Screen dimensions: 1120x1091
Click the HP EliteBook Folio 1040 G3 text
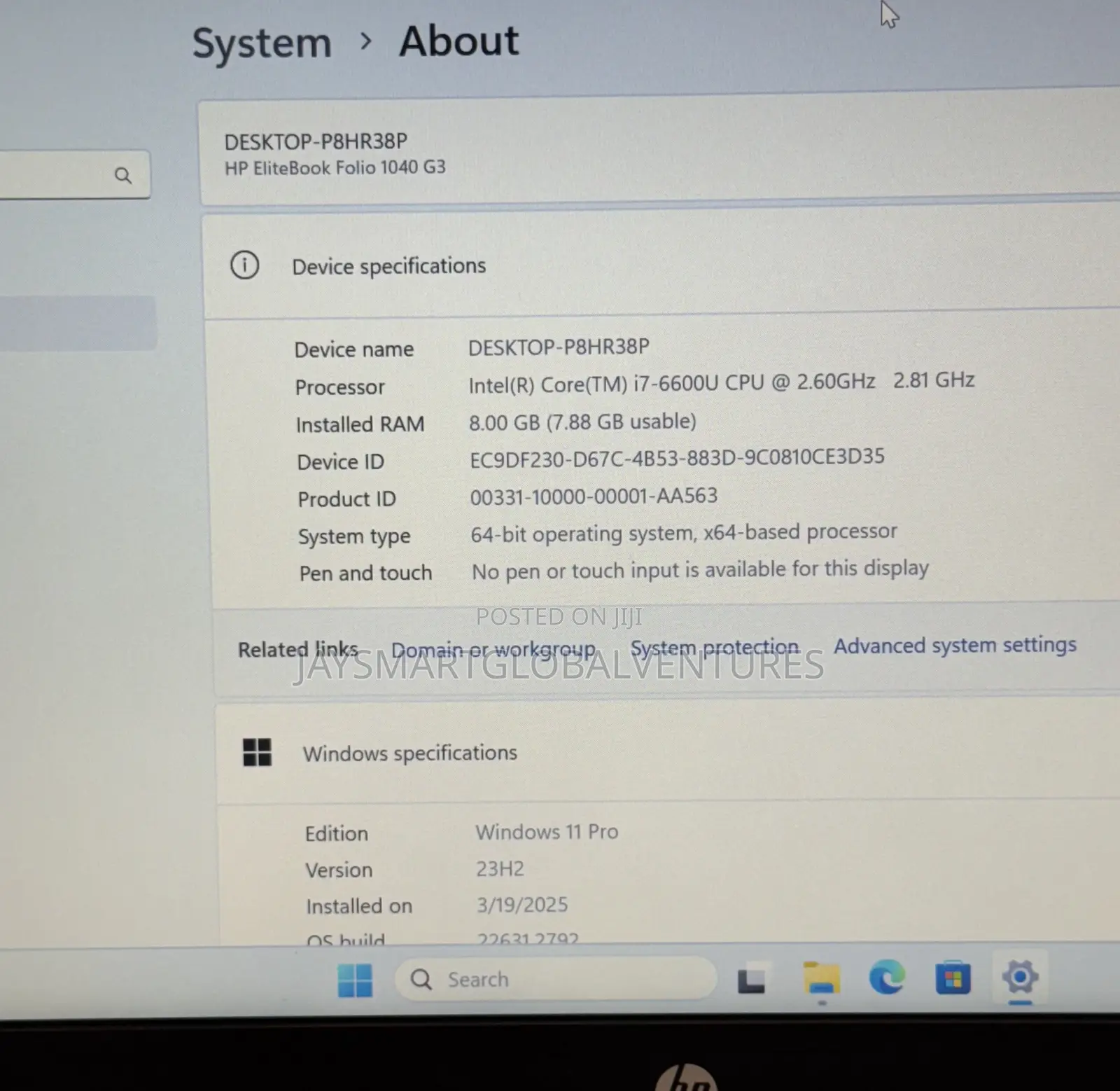[x=335, y=168]
